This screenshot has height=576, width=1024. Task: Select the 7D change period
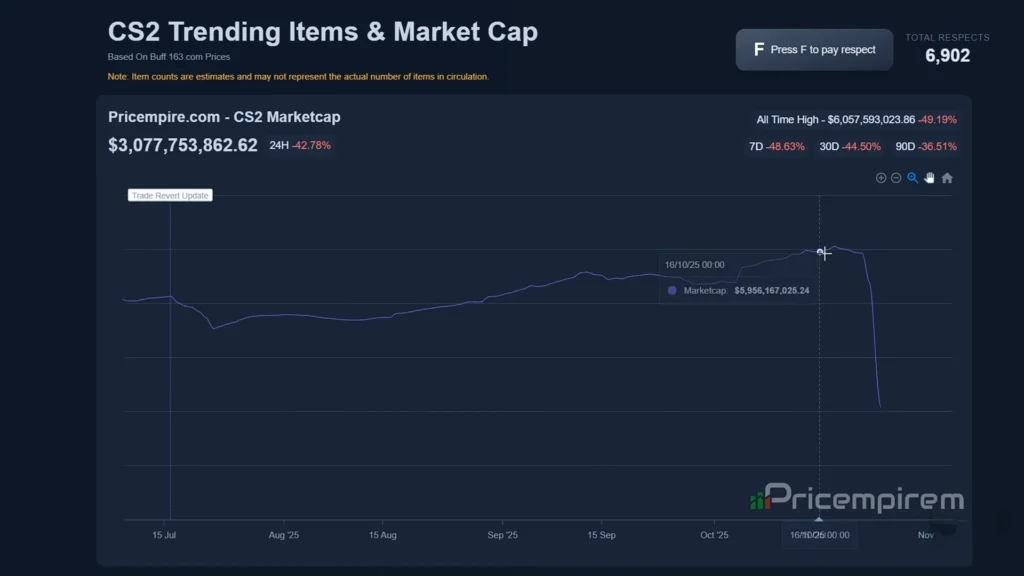(x=778, y=146)
